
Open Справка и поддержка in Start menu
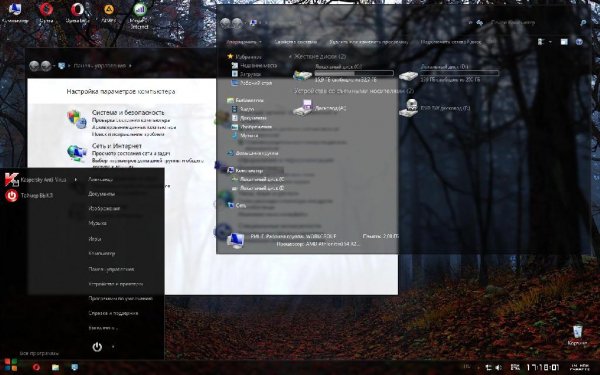tap(113, 313)
